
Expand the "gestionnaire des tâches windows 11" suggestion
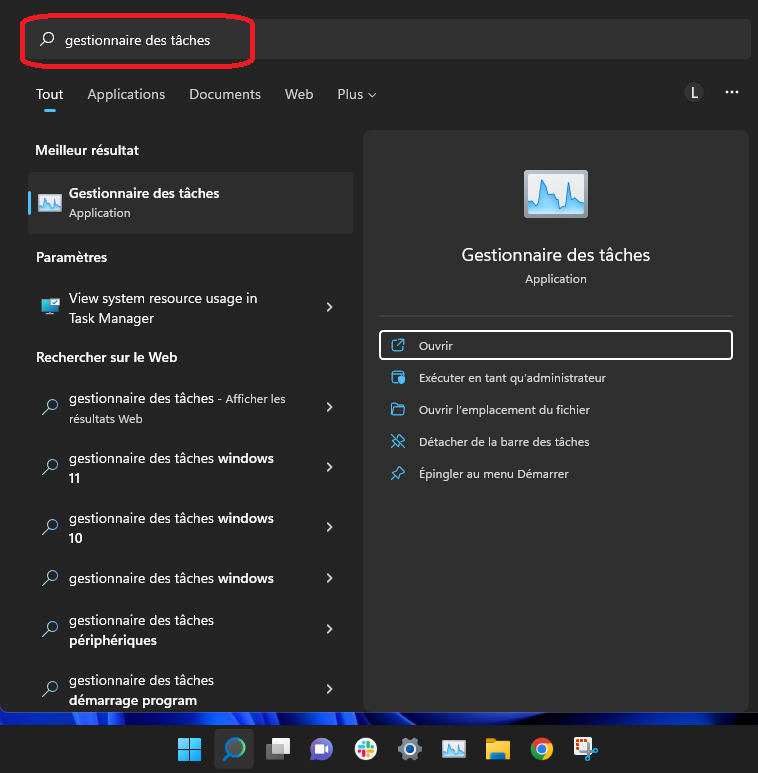[x=329, y=467]
